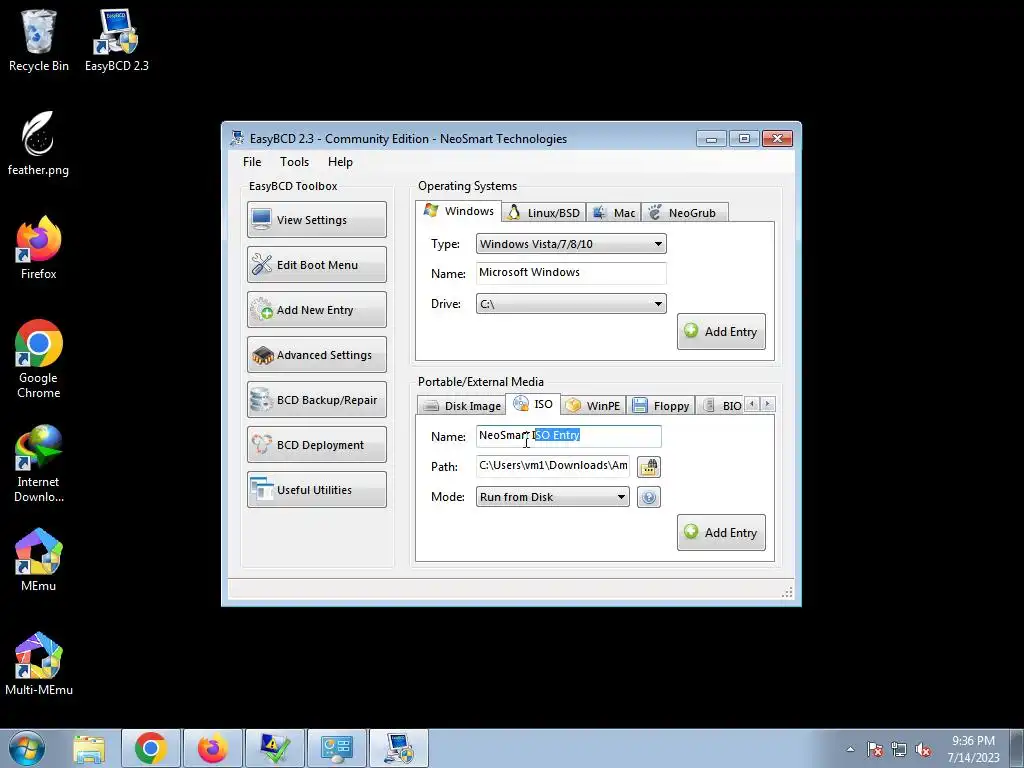The width and height of the screenshot is (1024, 768).
Task: Click the NeoSmart ISO Entry name field
Action: point(568,436)
